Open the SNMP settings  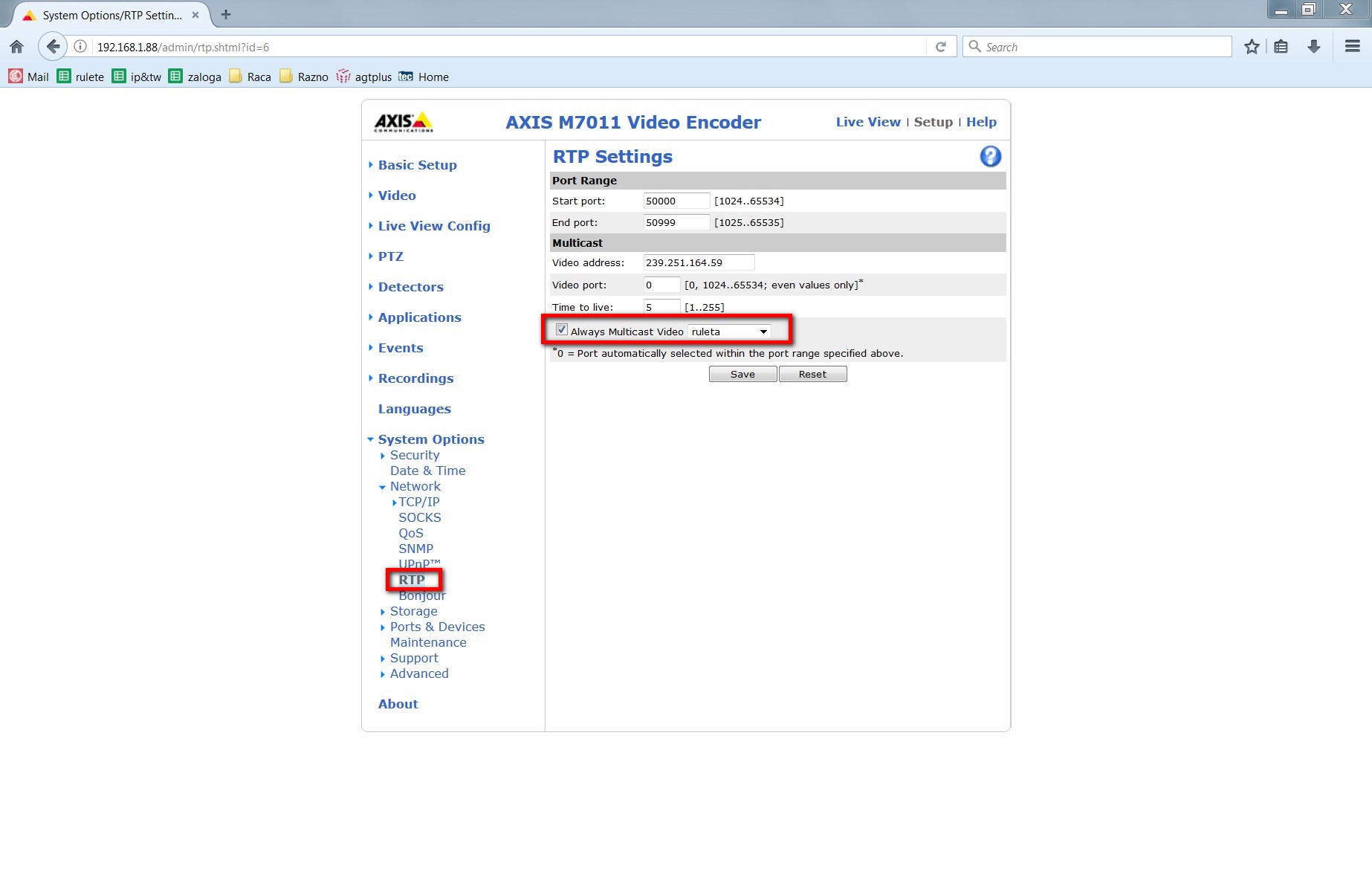pos(415,549)
